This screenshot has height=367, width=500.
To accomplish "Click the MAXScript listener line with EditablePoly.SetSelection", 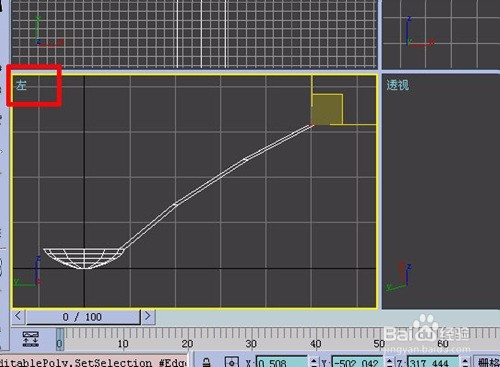I will point(93,362).
